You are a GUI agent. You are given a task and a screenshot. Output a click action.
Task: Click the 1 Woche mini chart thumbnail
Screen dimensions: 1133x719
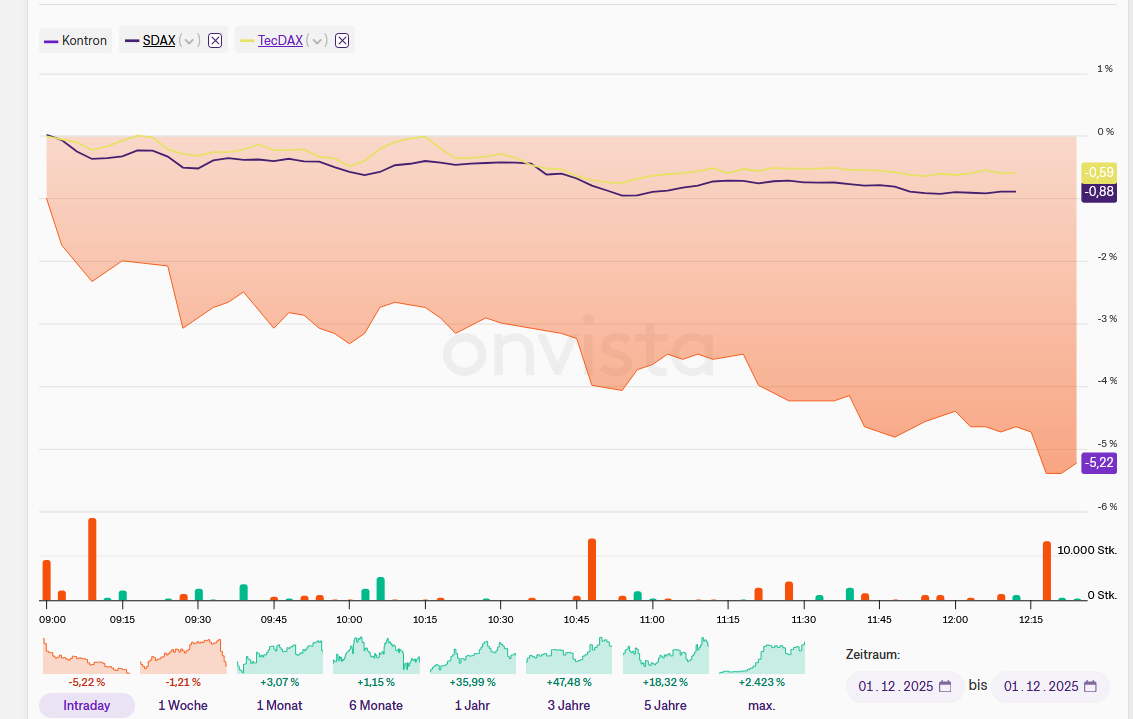[x=183, y=655]
